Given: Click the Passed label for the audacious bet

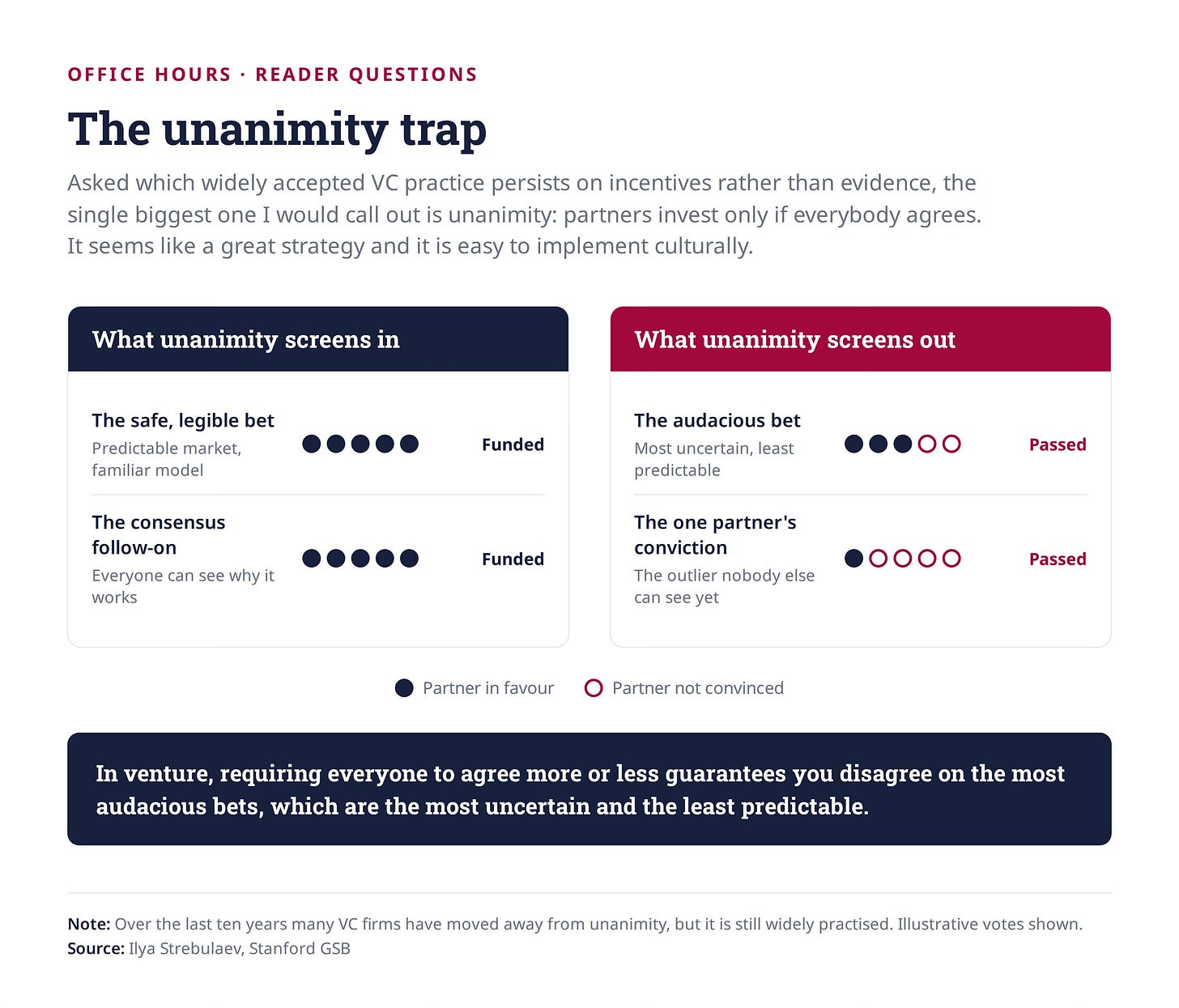Looking at the screenshot, I should click(1058, 444).
